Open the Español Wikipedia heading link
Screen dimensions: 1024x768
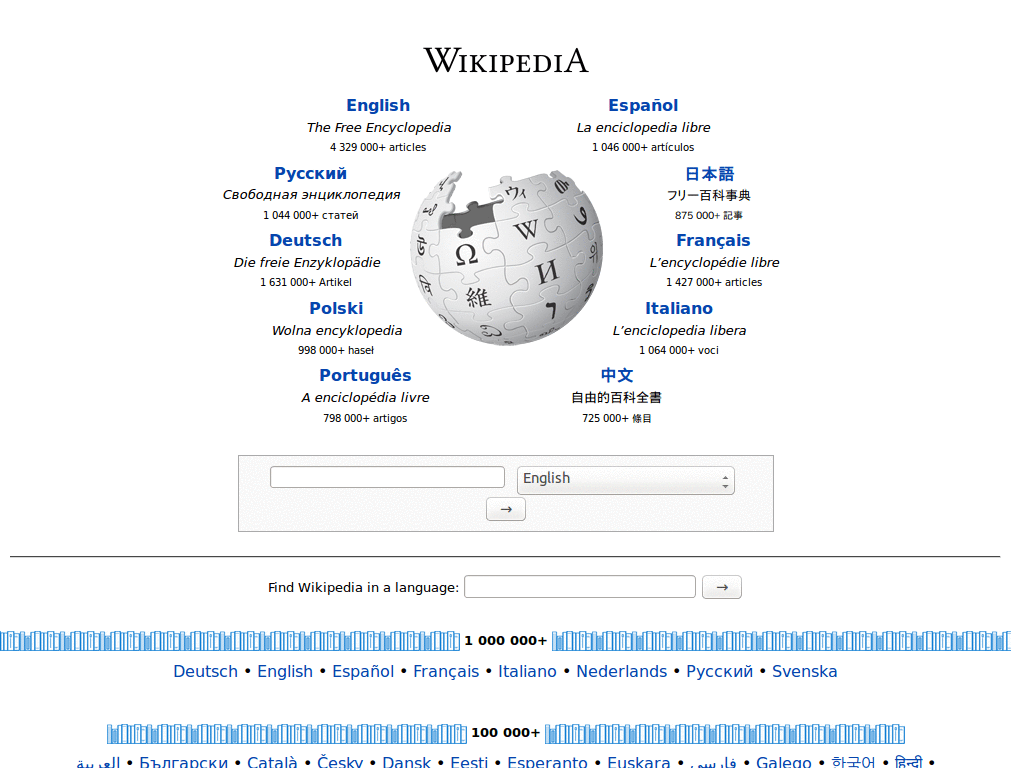point(643,105)
